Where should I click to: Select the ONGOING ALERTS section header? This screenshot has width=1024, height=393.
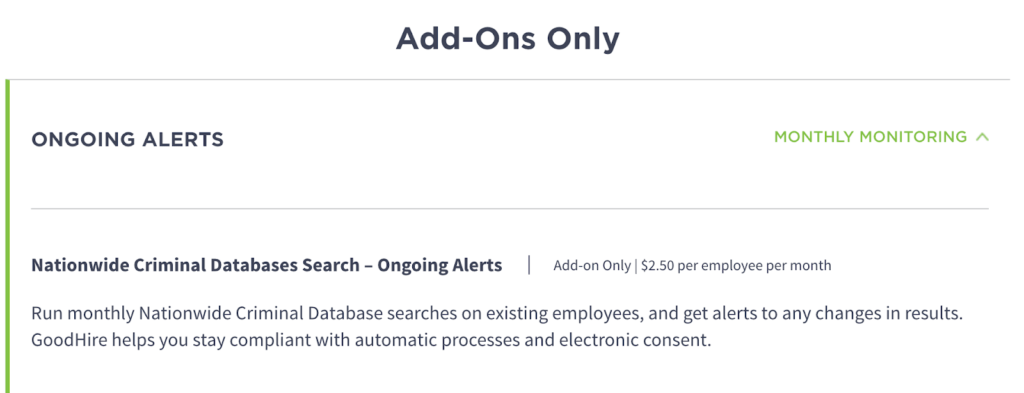(x=127, y=139)
